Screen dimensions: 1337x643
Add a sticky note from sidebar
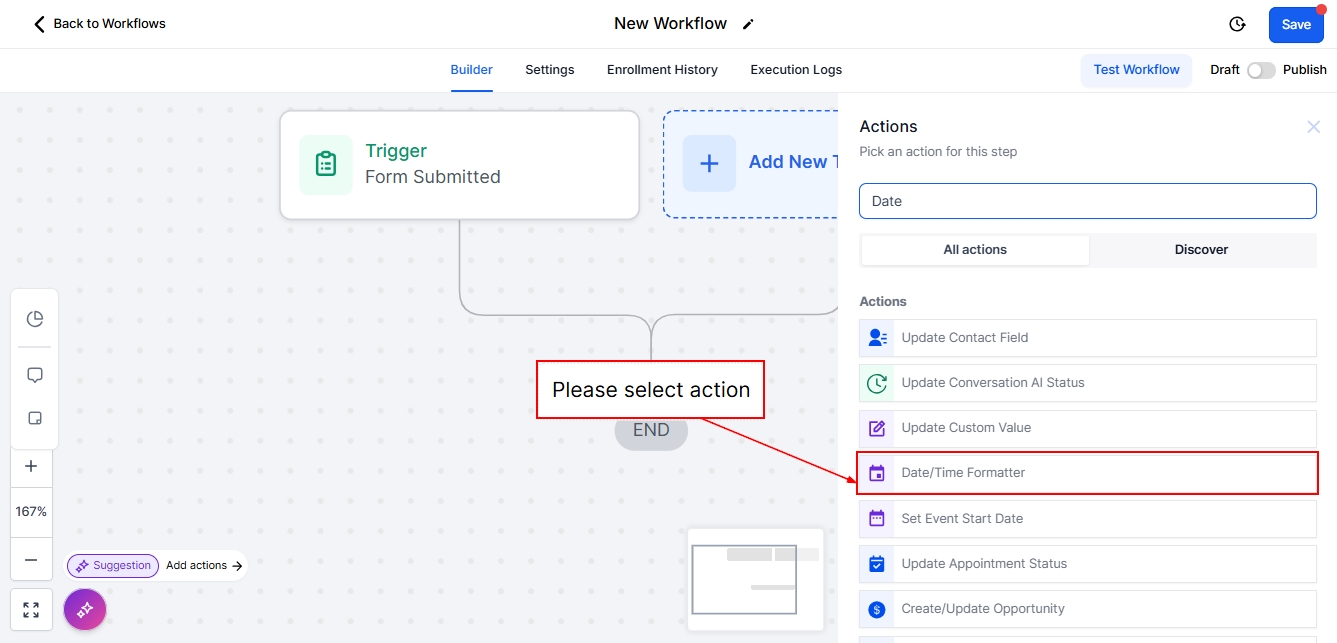point(35,419)
